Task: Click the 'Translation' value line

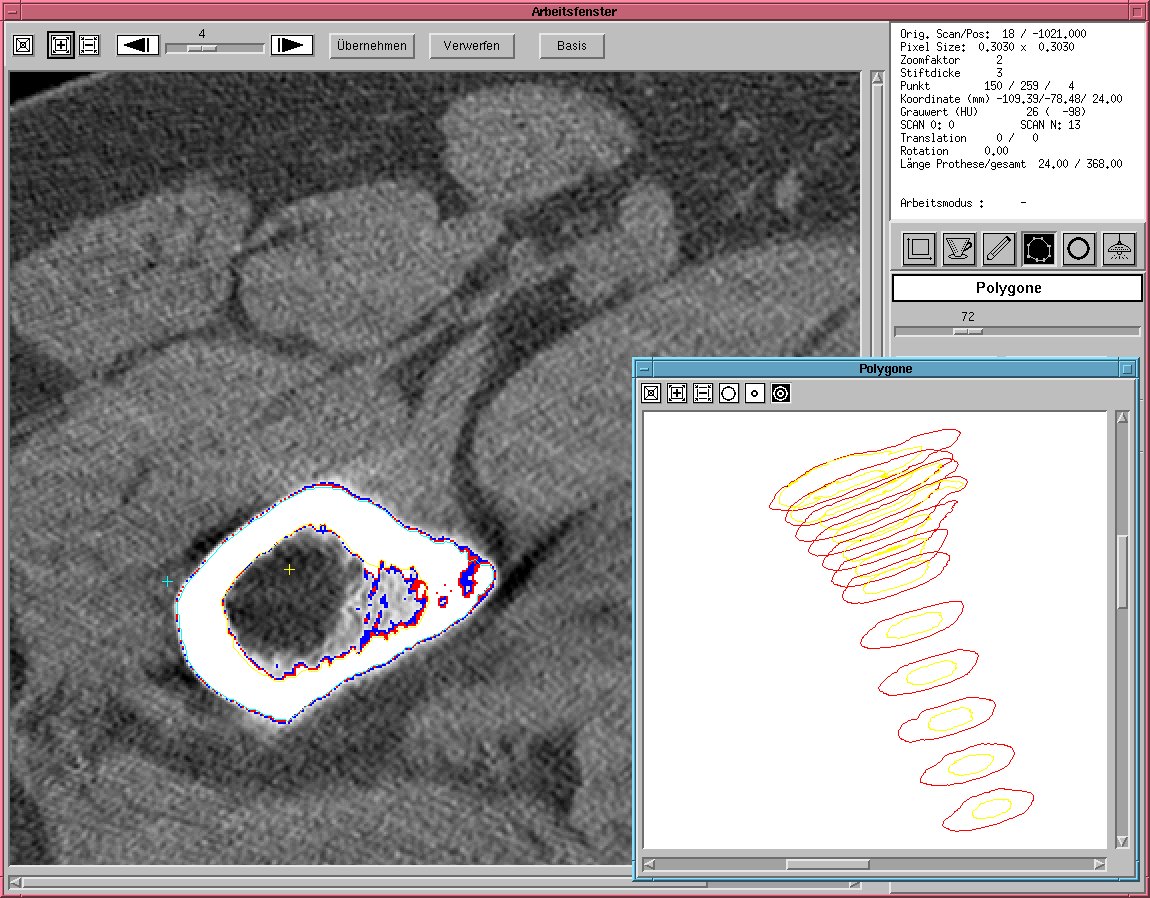Action: point(969,138)
